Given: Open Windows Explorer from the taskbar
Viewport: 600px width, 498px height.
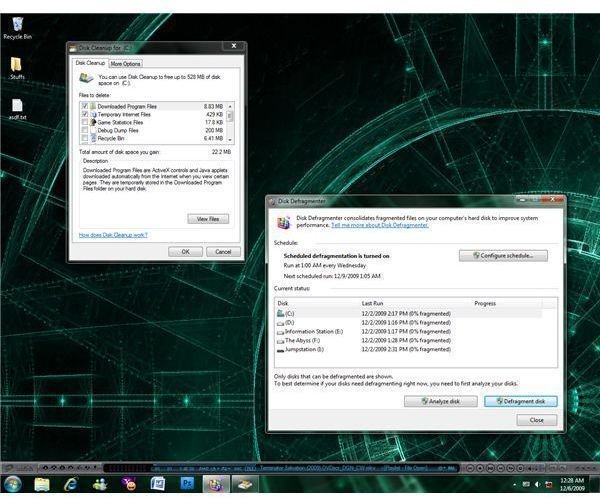Looking at the screenshot, I should click(42, 484).
